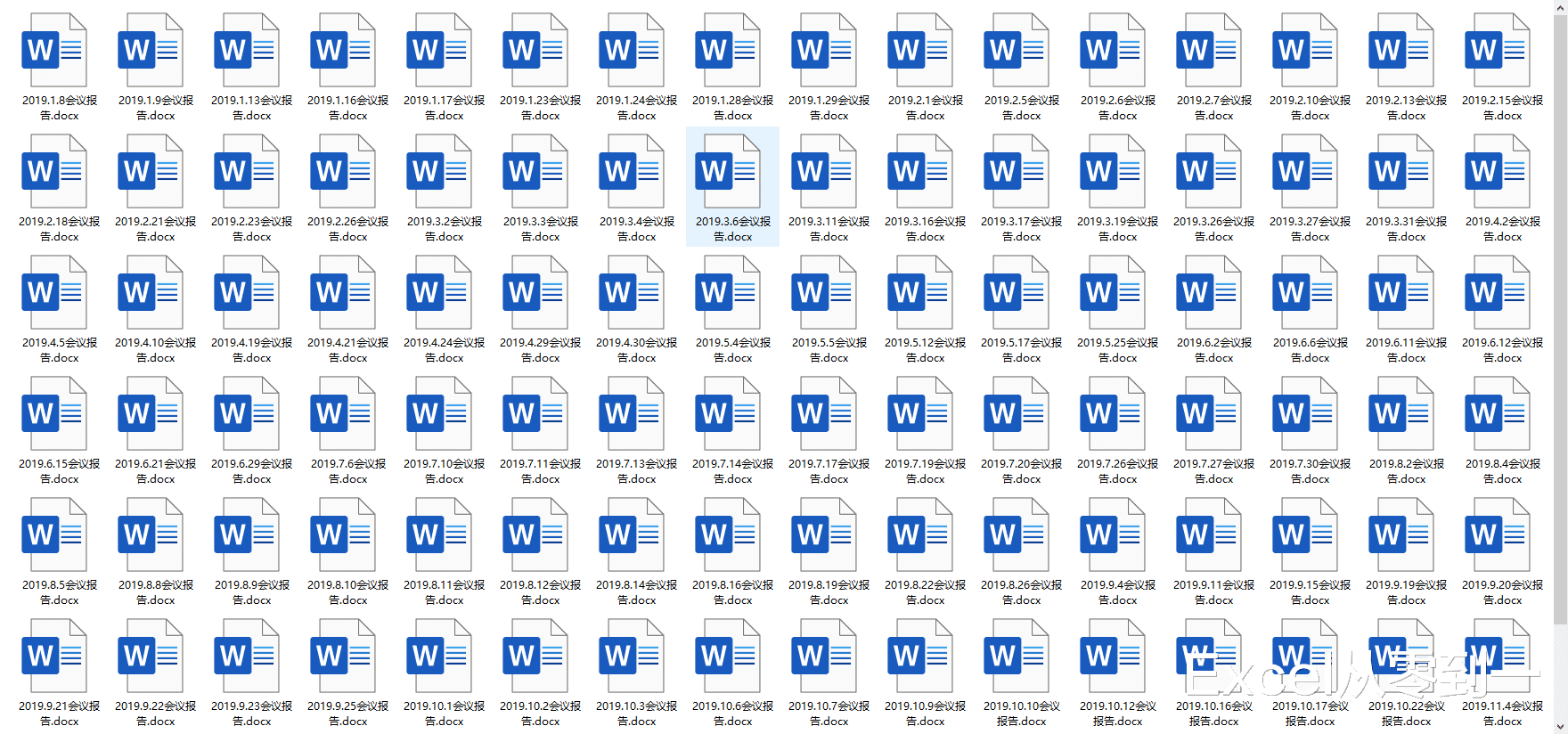1568x734 pixels.
Task: Select the Word icon of 2019.2.18会议报告.docx
Action: tap(54, 171)
